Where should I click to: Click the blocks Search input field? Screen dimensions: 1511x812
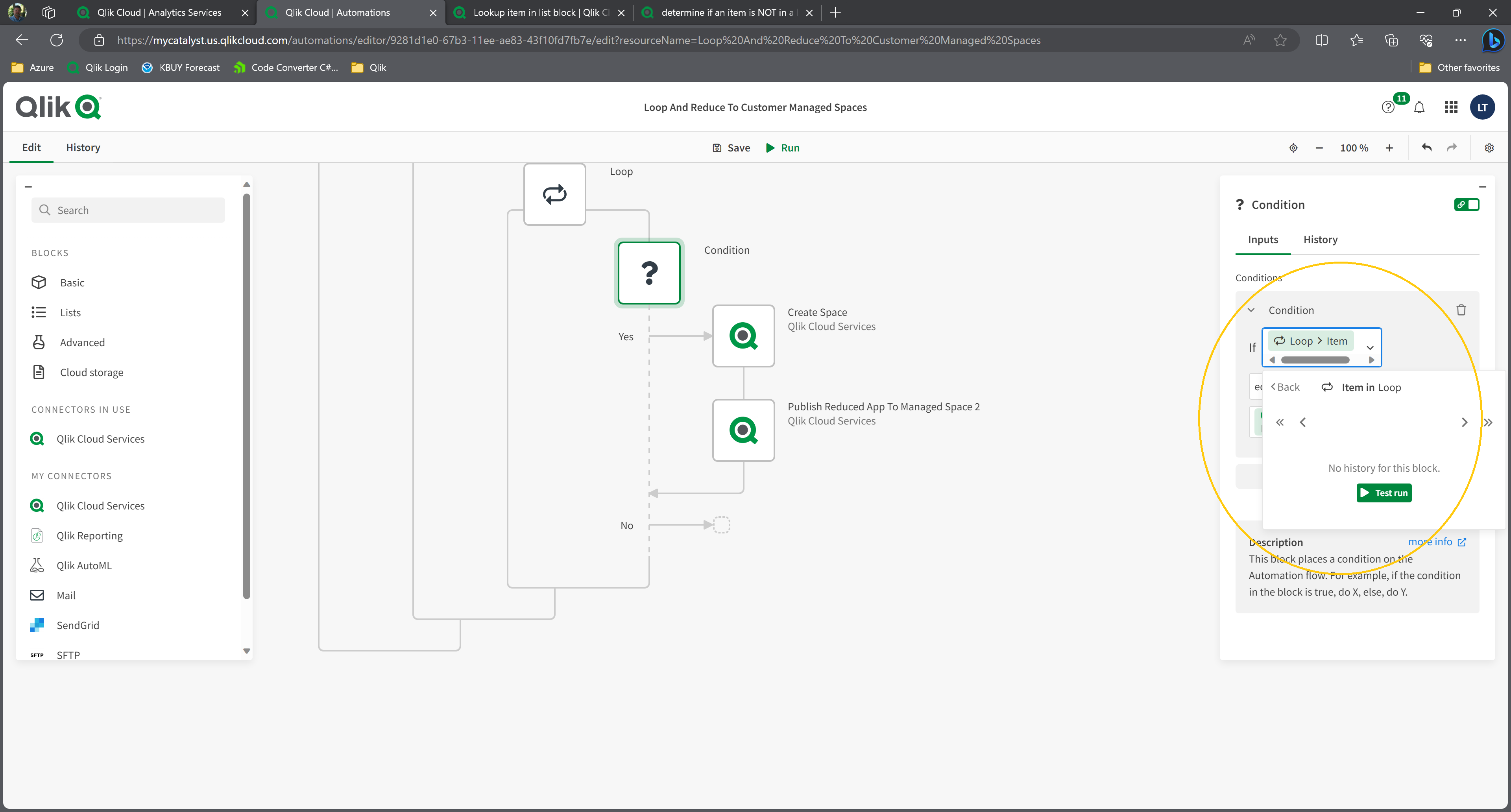(128, 210)
